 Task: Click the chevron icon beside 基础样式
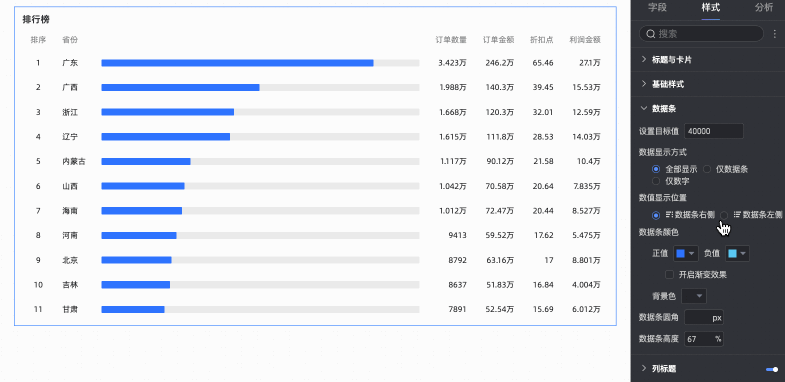point(644,84)
